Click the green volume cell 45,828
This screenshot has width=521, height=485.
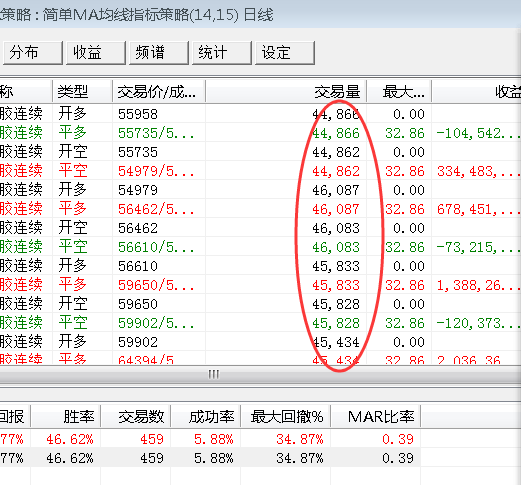click(336, 323)
